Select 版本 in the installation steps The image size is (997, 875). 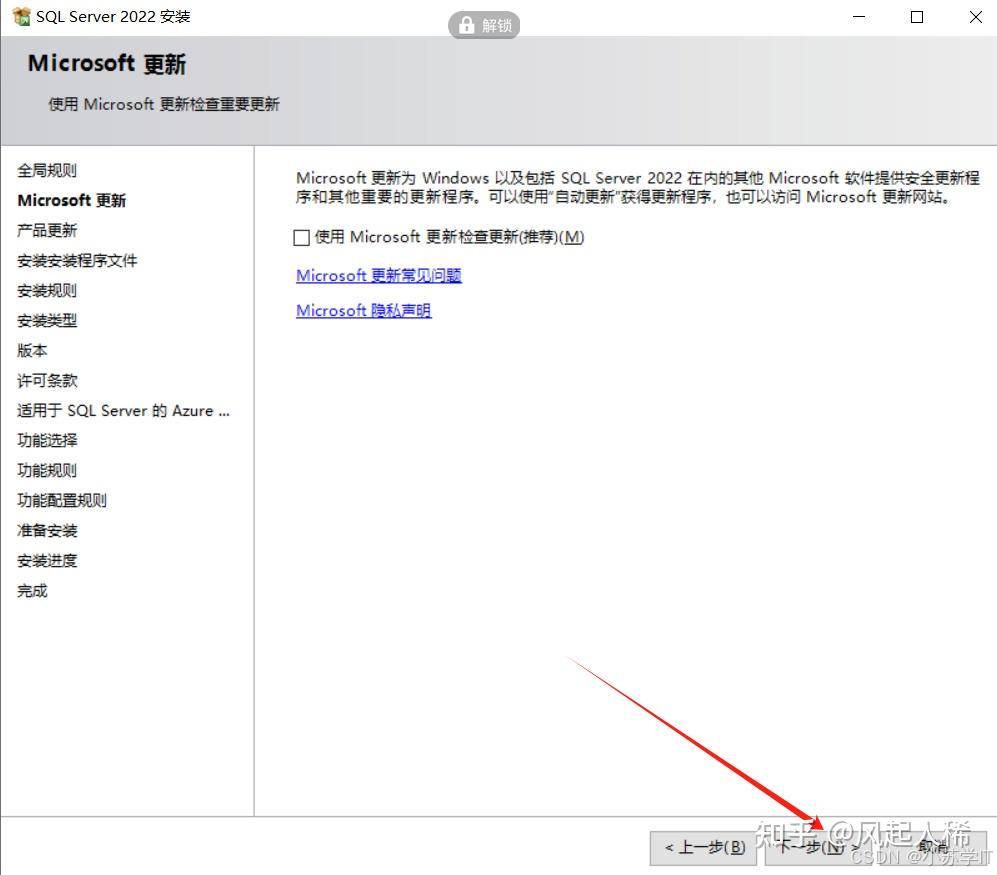[31, 350]
